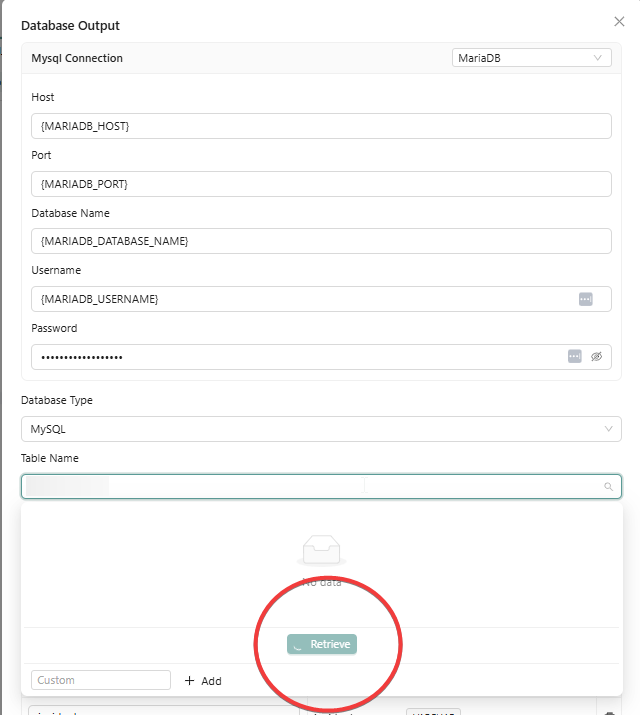The width and height of the screenshot is (640, 715).
Task: Click the credentials icon in Username field
Action: 586,299
